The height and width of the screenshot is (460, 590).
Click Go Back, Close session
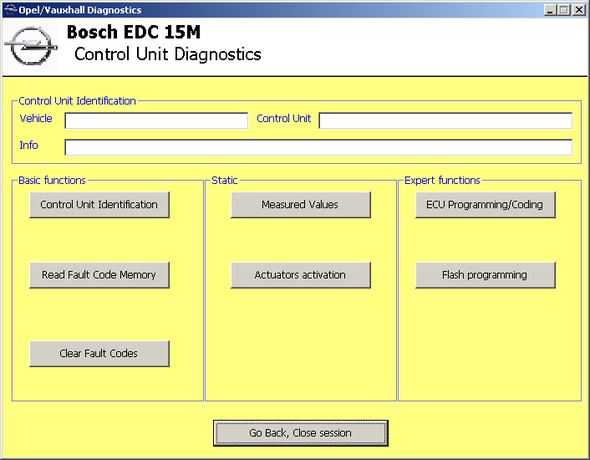tap(301, 433)
